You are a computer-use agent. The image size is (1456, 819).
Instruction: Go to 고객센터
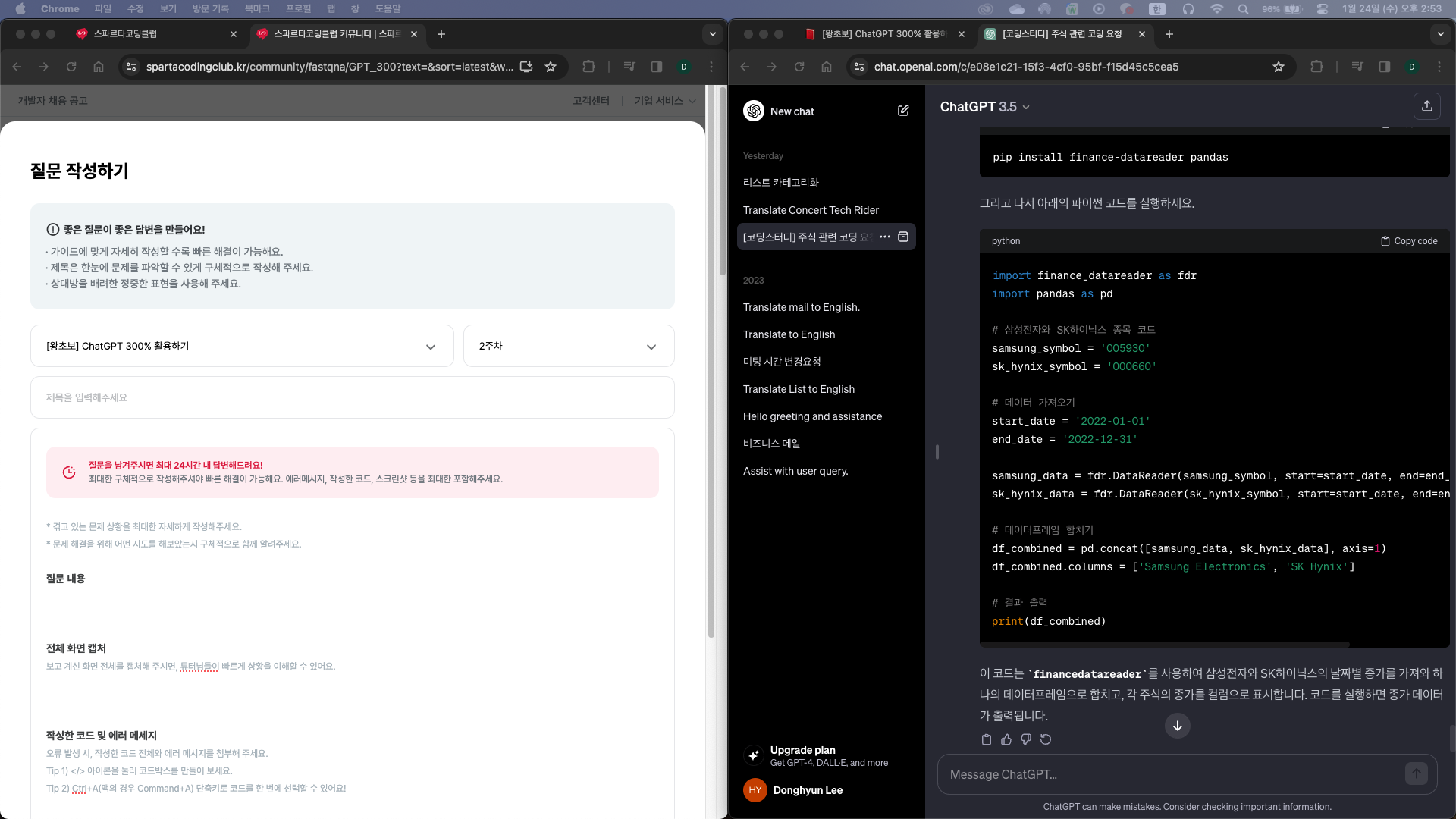[591, 101]
